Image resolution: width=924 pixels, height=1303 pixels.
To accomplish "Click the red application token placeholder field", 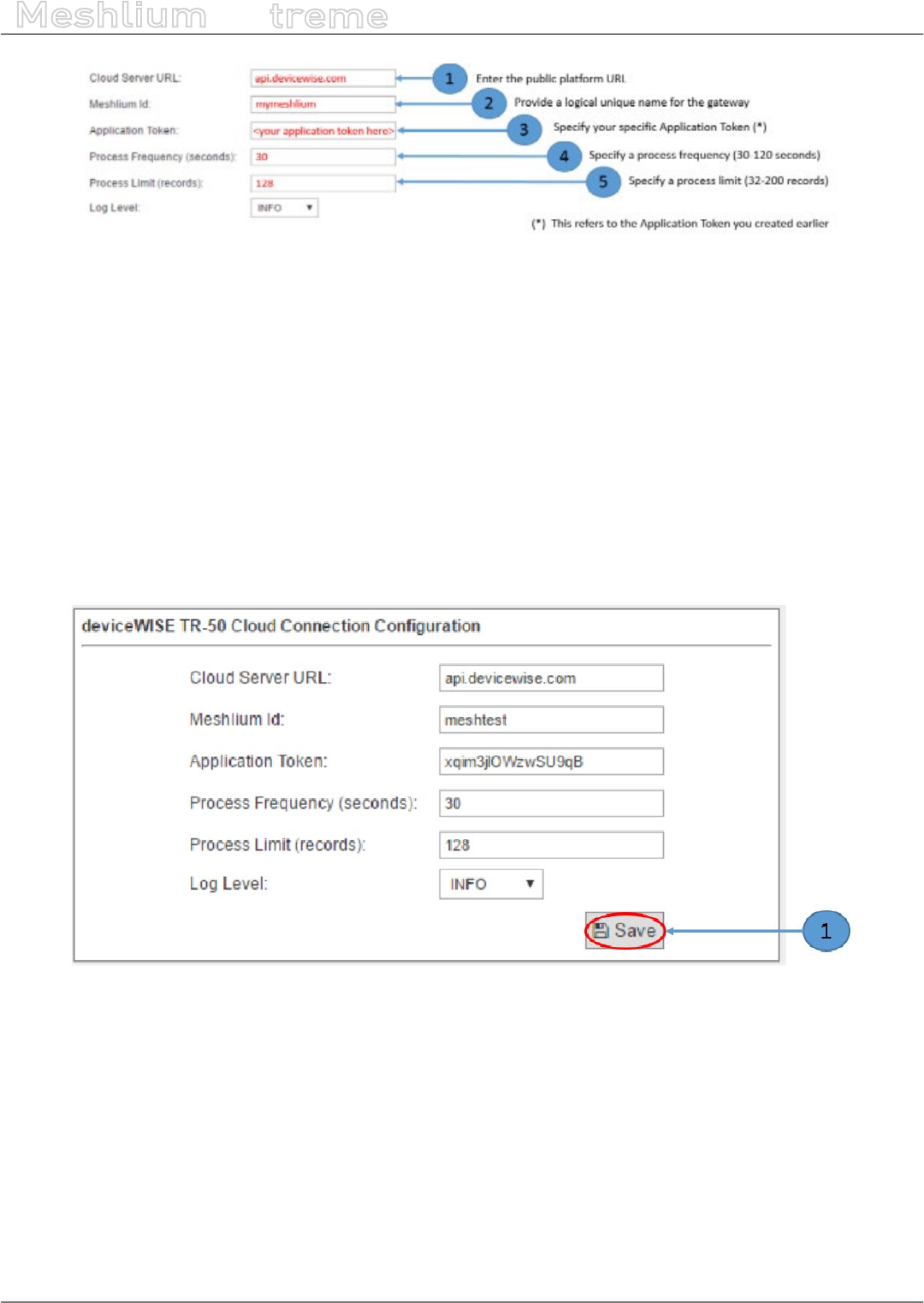I will pos(323,131).
